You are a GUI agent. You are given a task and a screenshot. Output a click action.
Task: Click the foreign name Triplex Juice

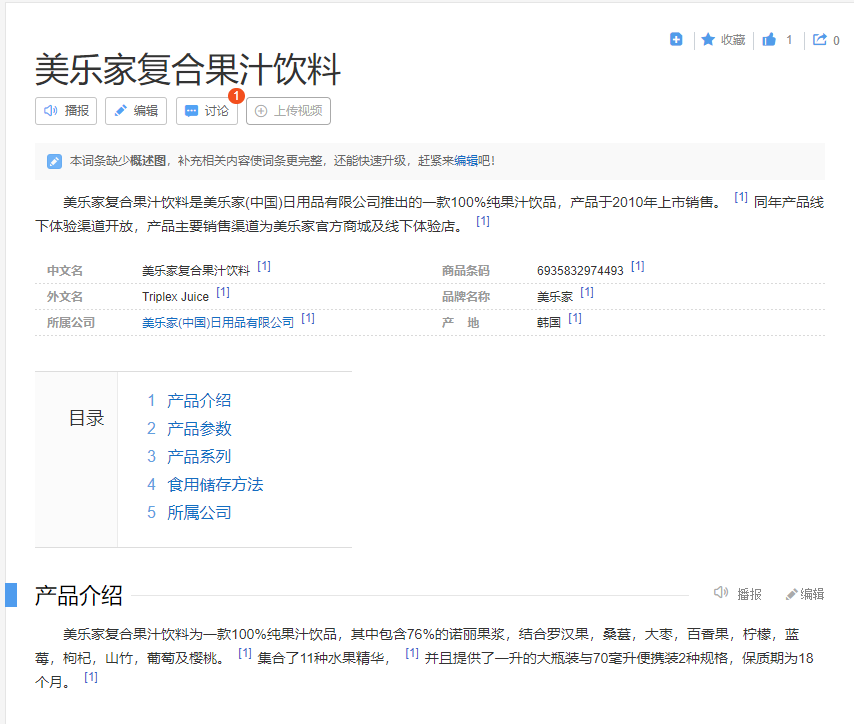(x=175, y=297)
